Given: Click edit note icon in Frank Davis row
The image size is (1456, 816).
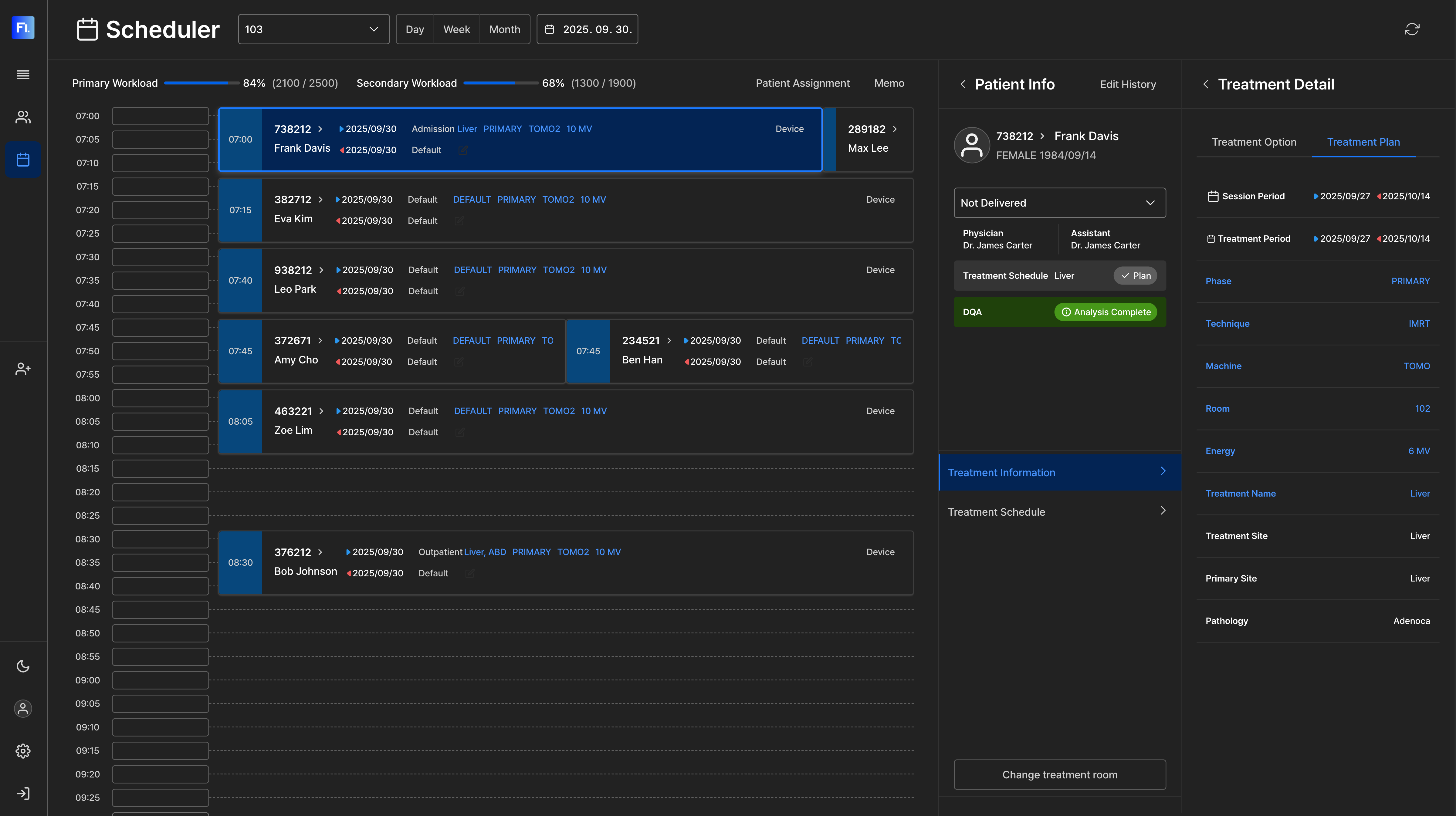Looking at the screenshot, I should point(463,150).
